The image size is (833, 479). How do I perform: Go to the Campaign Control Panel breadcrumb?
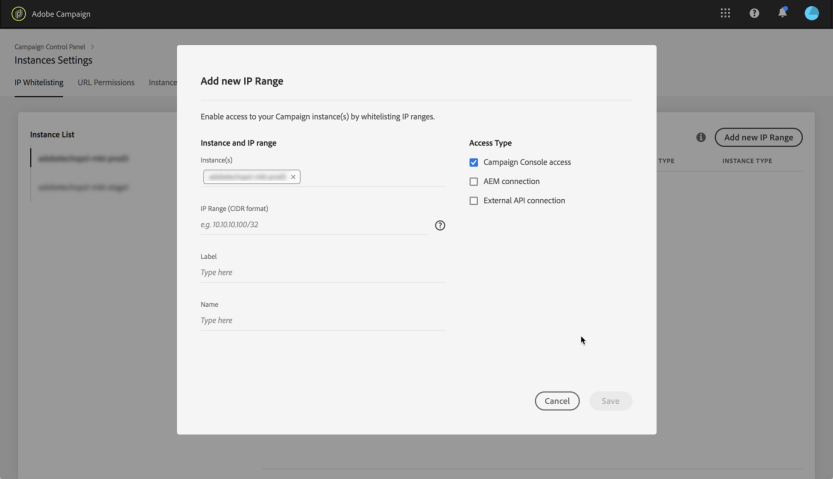(49, 47)
